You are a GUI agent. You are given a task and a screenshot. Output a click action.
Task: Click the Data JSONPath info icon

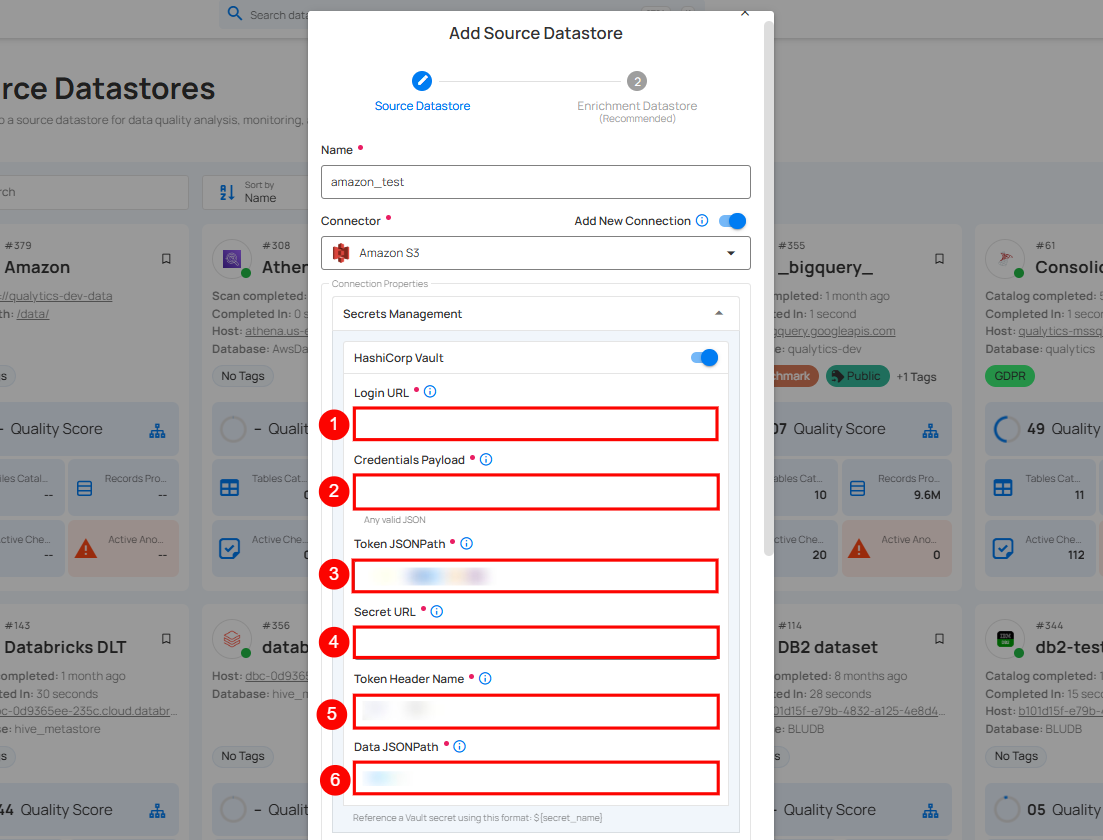tap(460, 747)
